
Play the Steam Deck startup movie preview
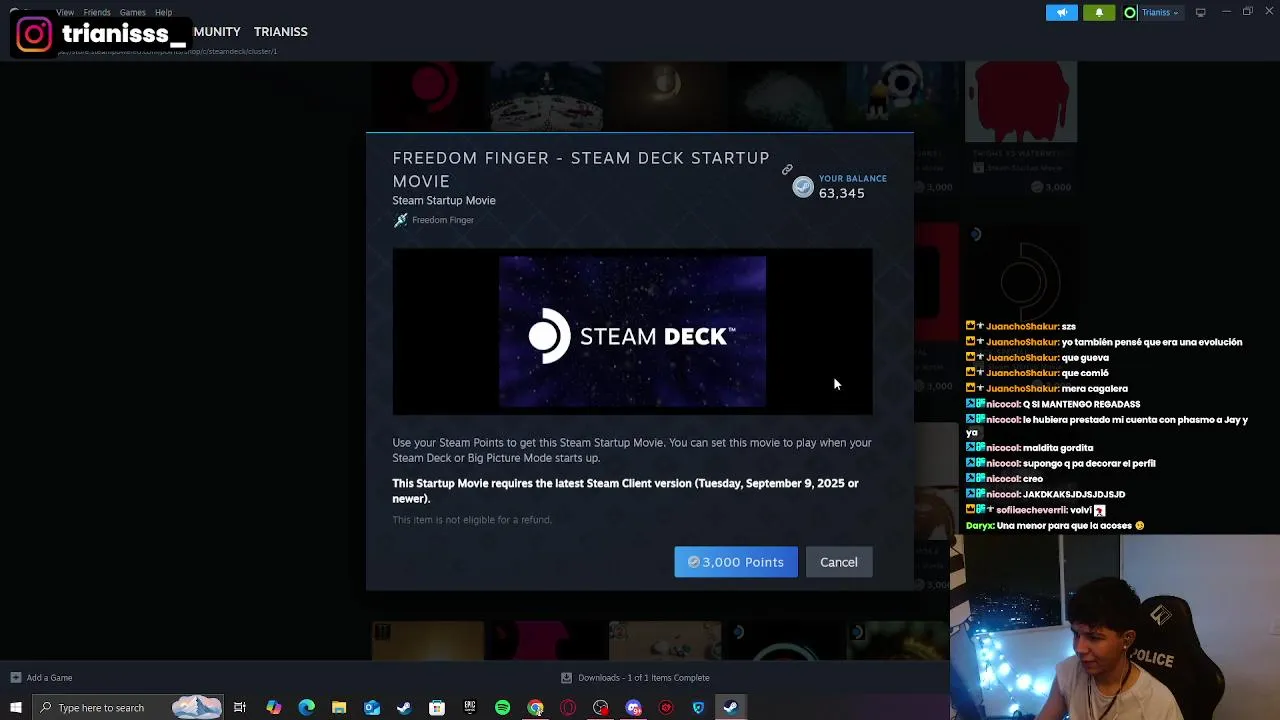[x=632, y=332]
